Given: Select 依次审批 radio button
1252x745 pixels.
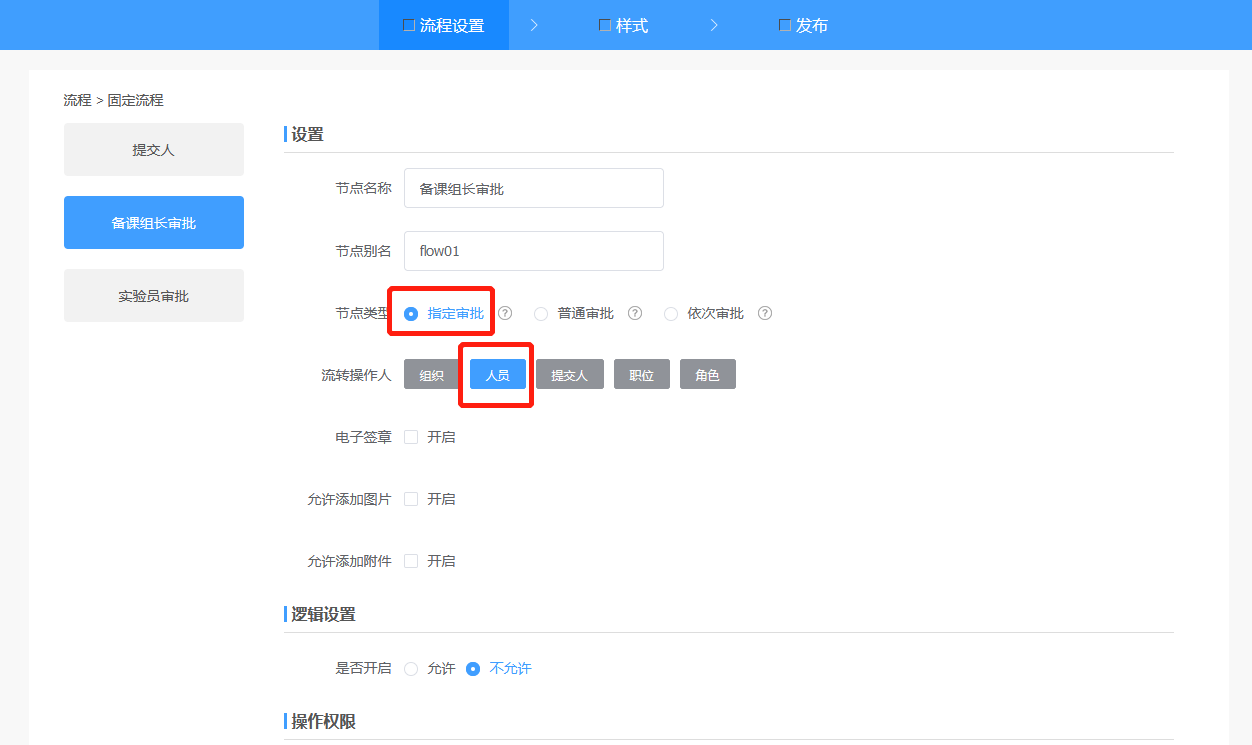Looking at the screenshot, I should [x=671, y=314].
